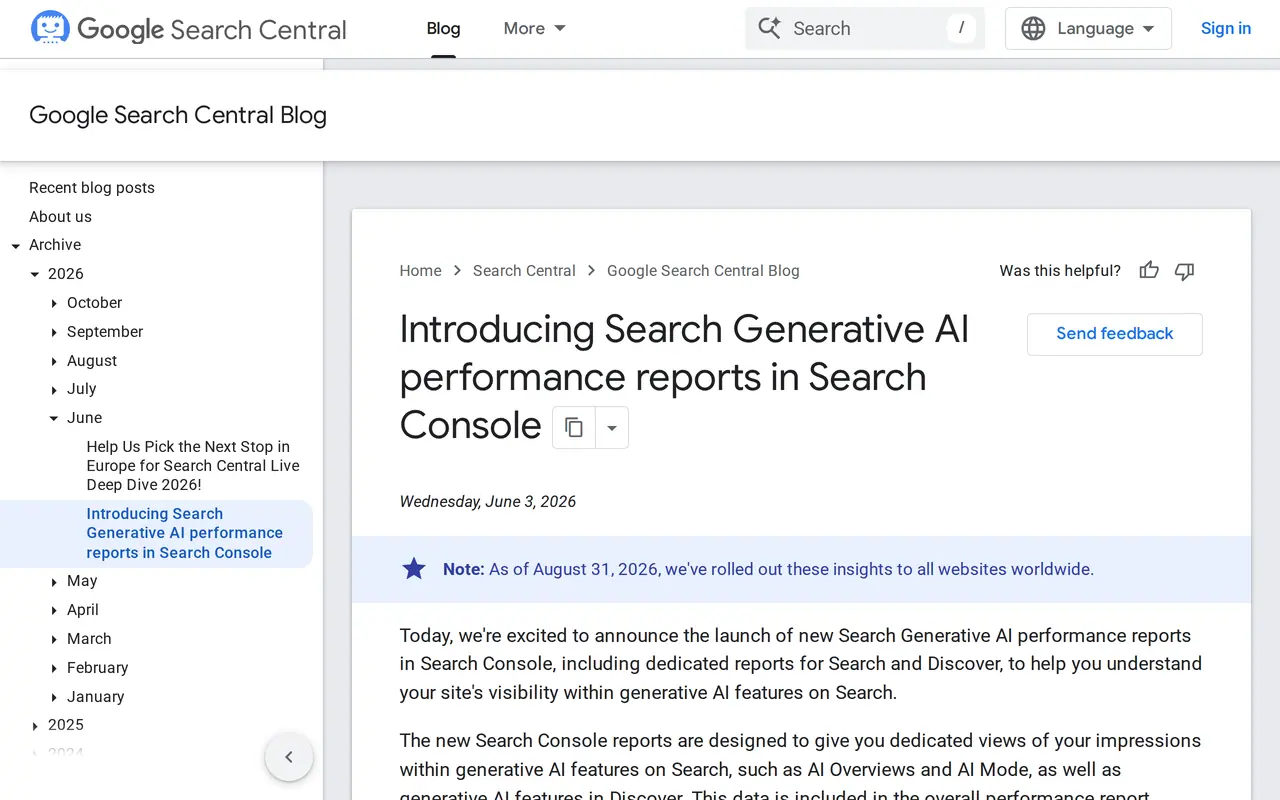Click the date Wednesday, June 3, 2026
The width and height of the screenshot is (1280, 800).
point(488,502)
